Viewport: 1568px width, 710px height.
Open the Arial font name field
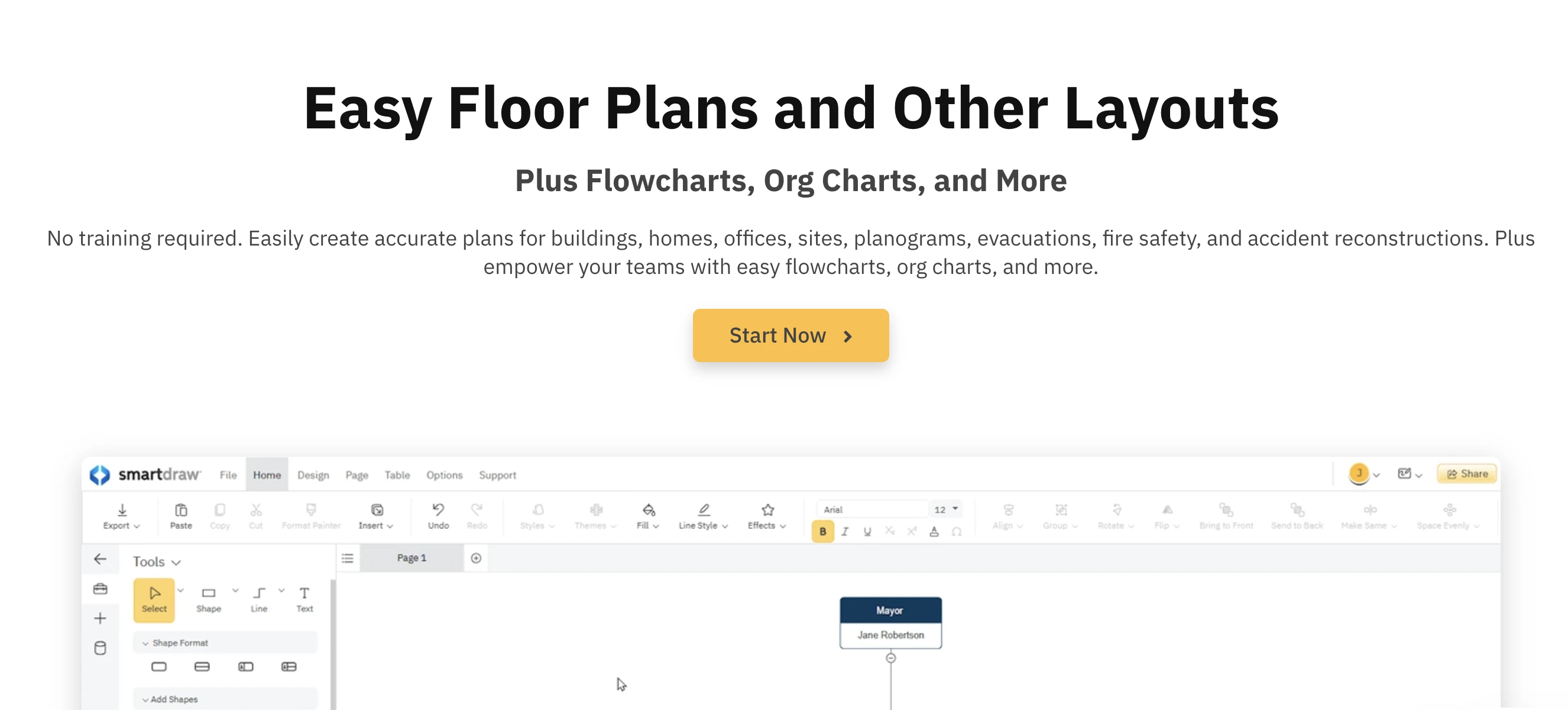872,509
